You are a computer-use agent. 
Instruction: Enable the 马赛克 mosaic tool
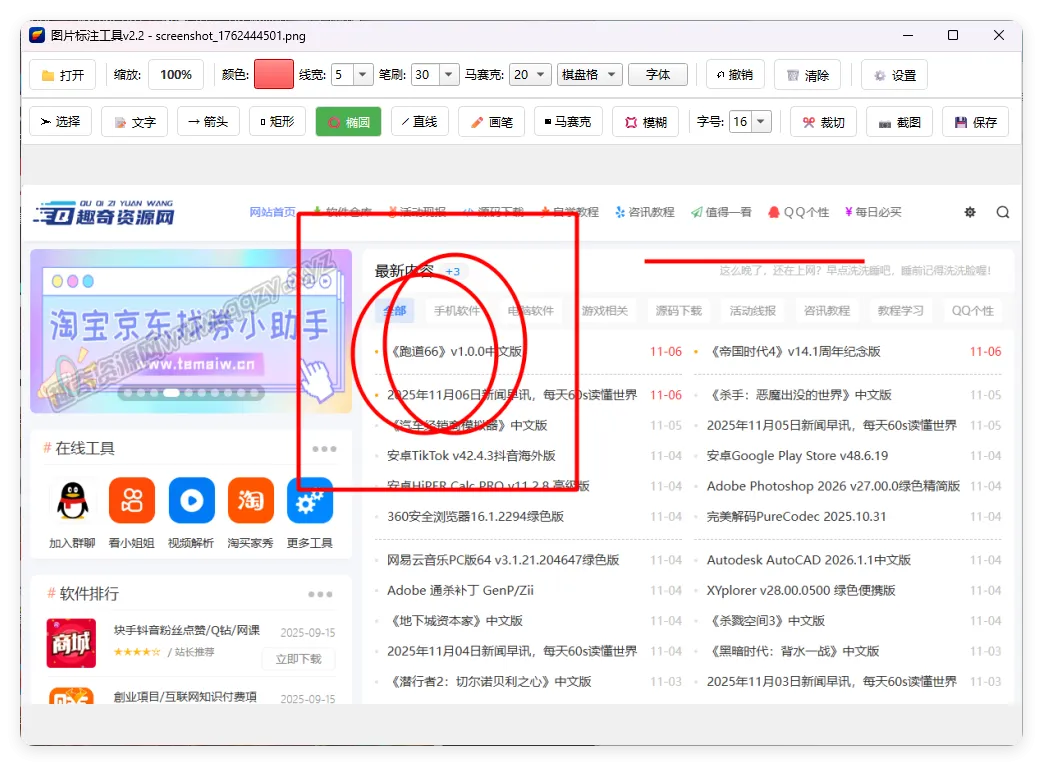[568, 121]
